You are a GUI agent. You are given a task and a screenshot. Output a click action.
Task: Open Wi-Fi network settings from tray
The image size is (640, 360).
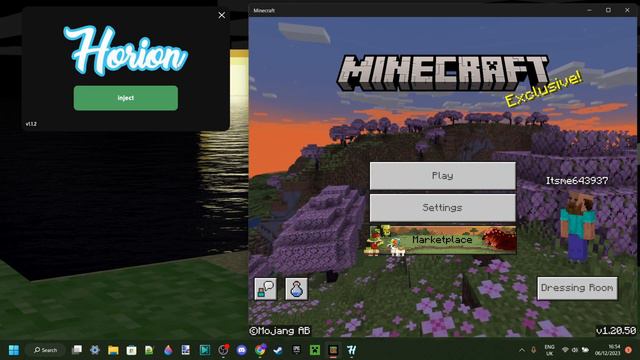[565, 350]
